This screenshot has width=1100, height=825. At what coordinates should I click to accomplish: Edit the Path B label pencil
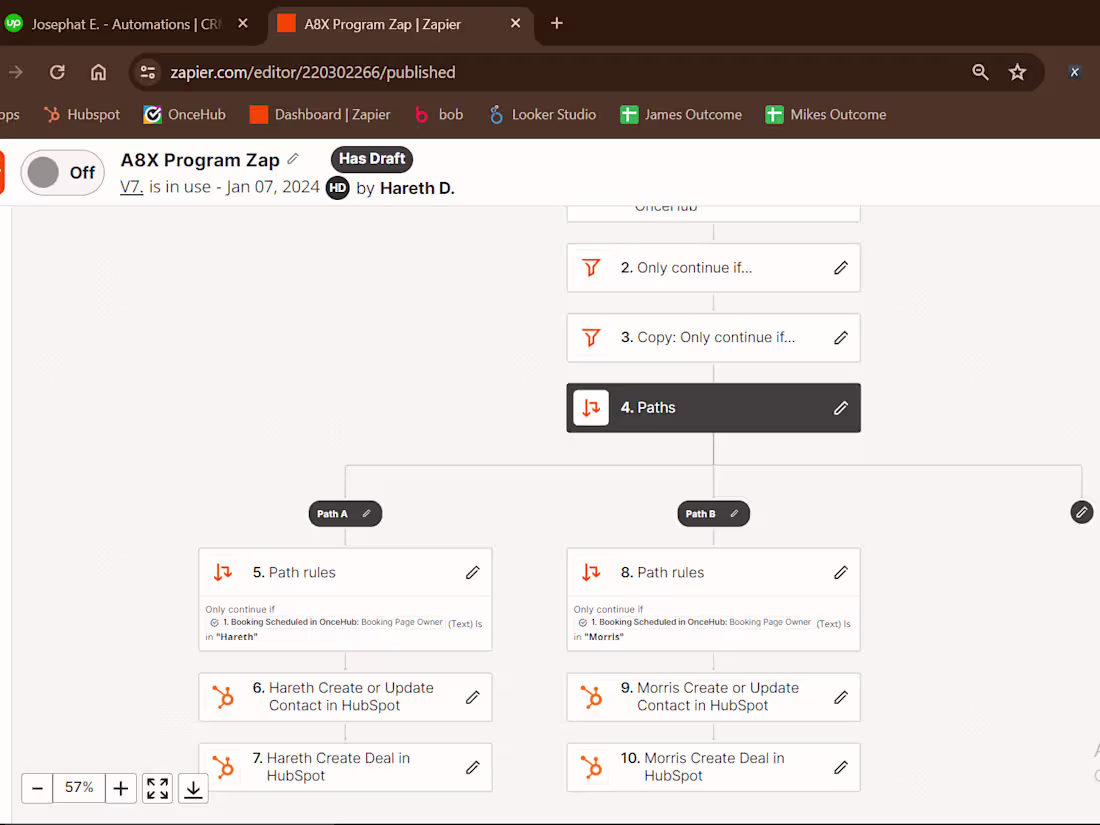[x=735, y=513]
